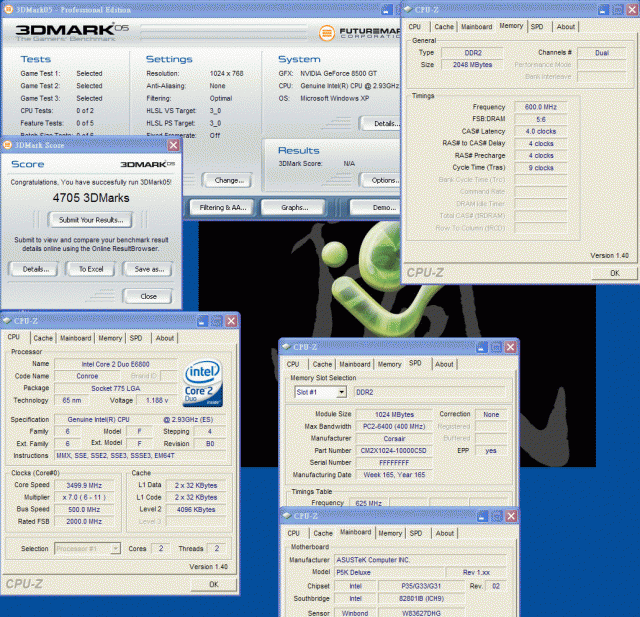The width and height of the screenshot is (640, 617).
Task: Close the CPU-Z SPD window
Action: tap(511, 347)
